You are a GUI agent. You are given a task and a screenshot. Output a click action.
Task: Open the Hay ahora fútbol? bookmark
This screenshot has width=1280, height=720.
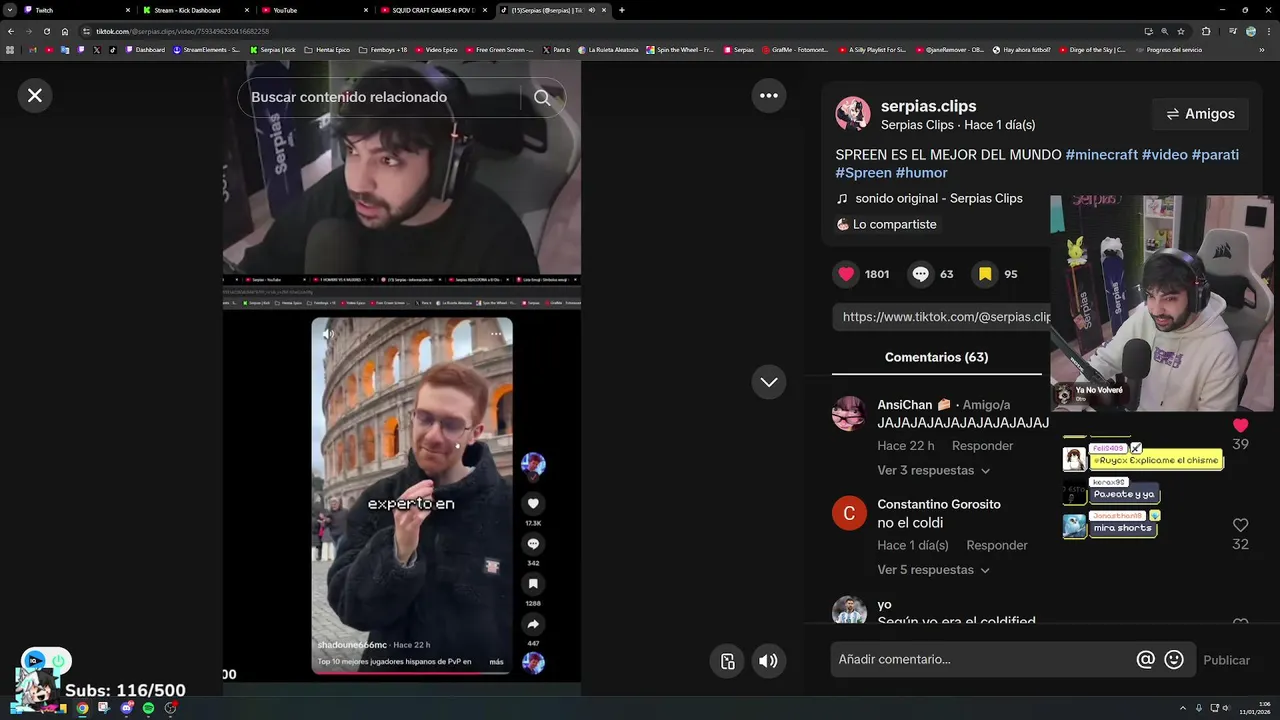click(x=1022, y=50)
